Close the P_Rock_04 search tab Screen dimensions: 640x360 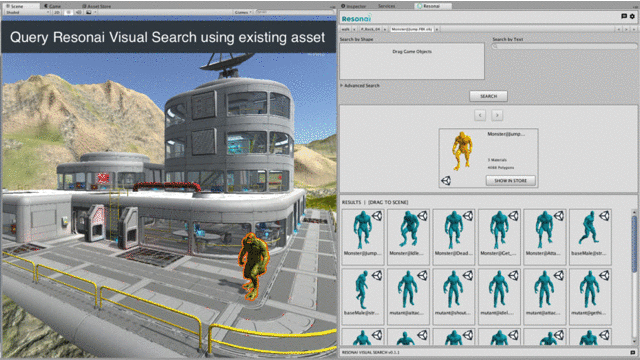coord(384,29)
